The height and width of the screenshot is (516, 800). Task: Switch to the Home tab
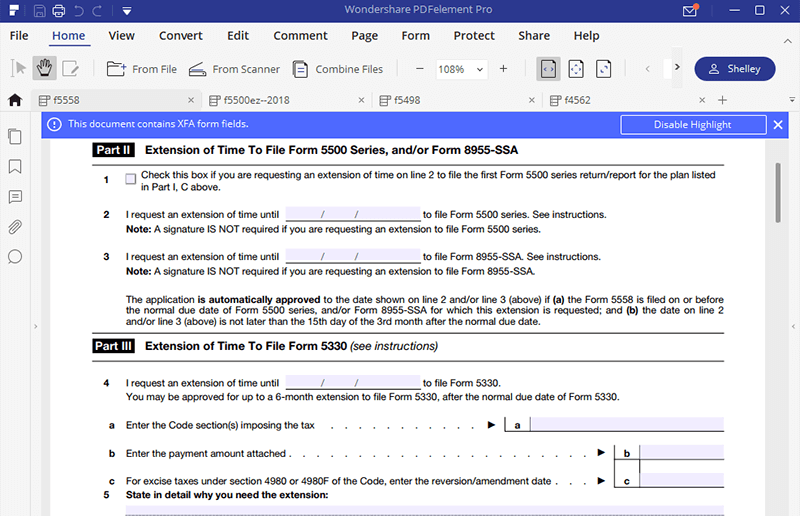(x=68, y=36)
